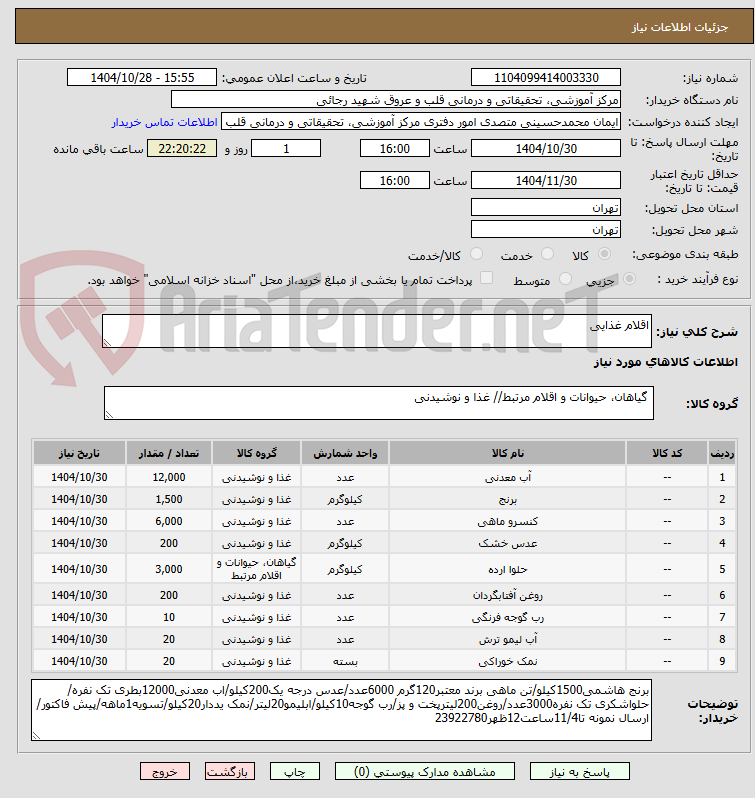Click row number 9 cell
The image size is (755, 798).
point(722,661)
